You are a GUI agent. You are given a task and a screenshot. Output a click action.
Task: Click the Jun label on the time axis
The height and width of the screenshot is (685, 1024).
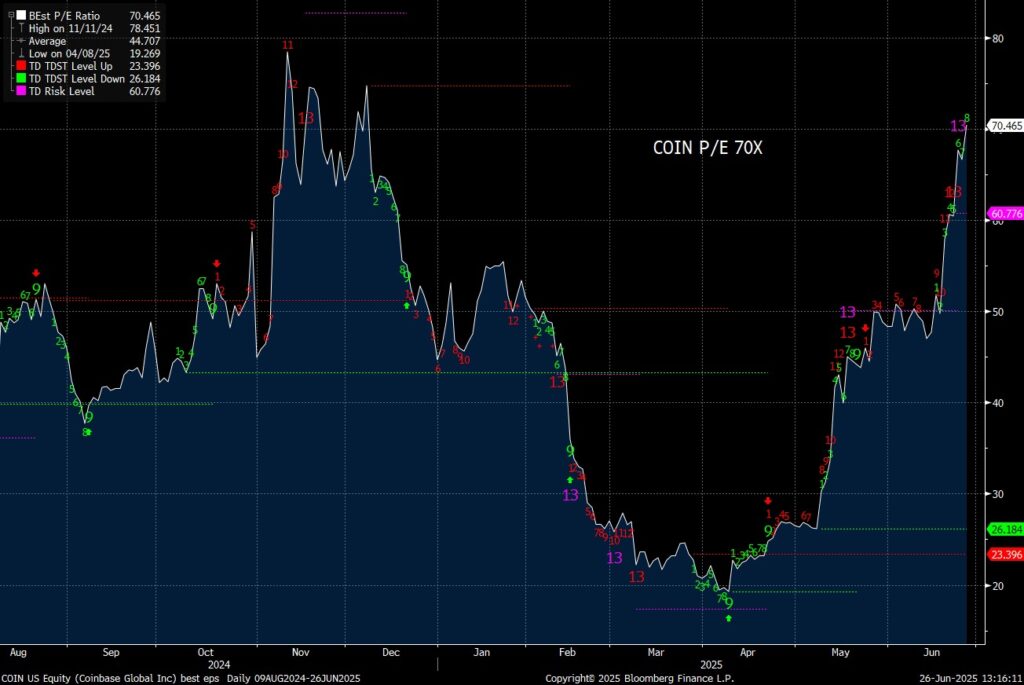point(932,652)
